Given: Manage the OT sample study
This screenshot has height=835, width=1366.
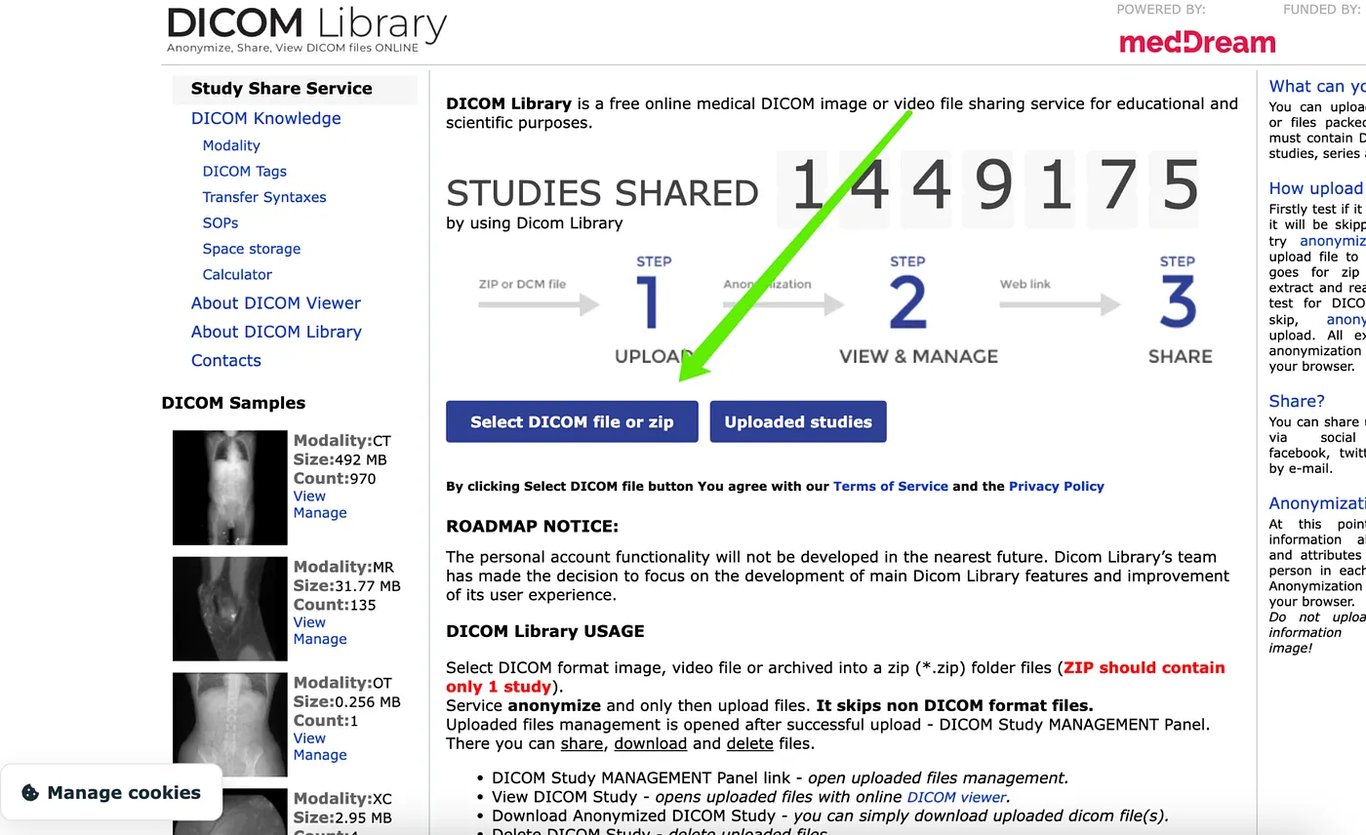Looking at the screenshot, I should [x=320, y=755].
